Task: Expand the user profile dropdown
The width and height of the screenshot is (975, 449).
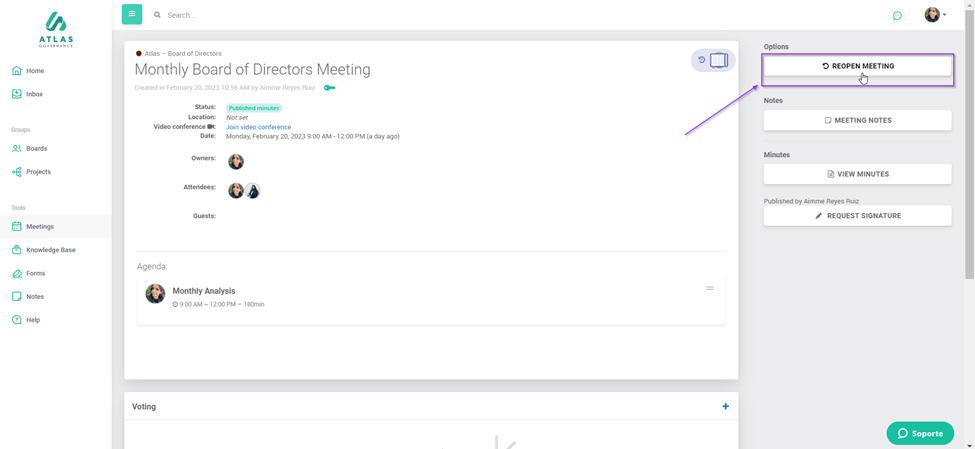Action: [935, 15]
